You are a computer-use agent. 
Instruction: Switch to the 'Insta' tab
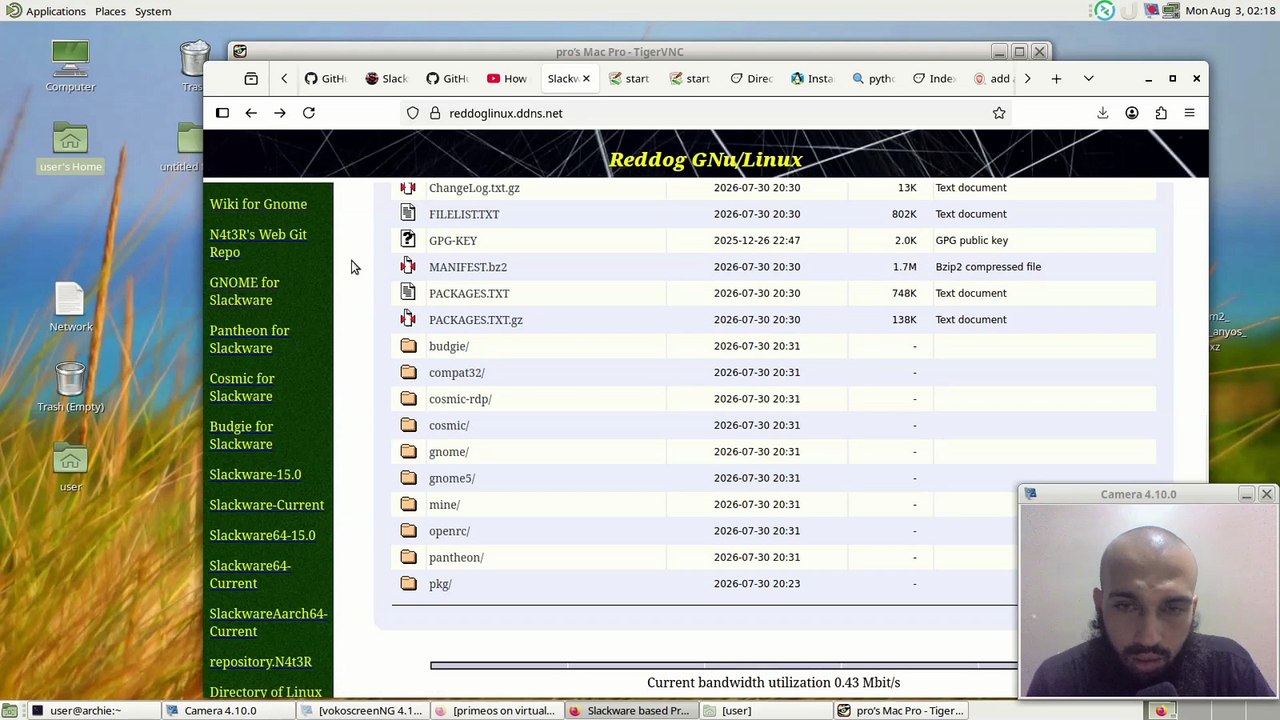tap(812, 78)
